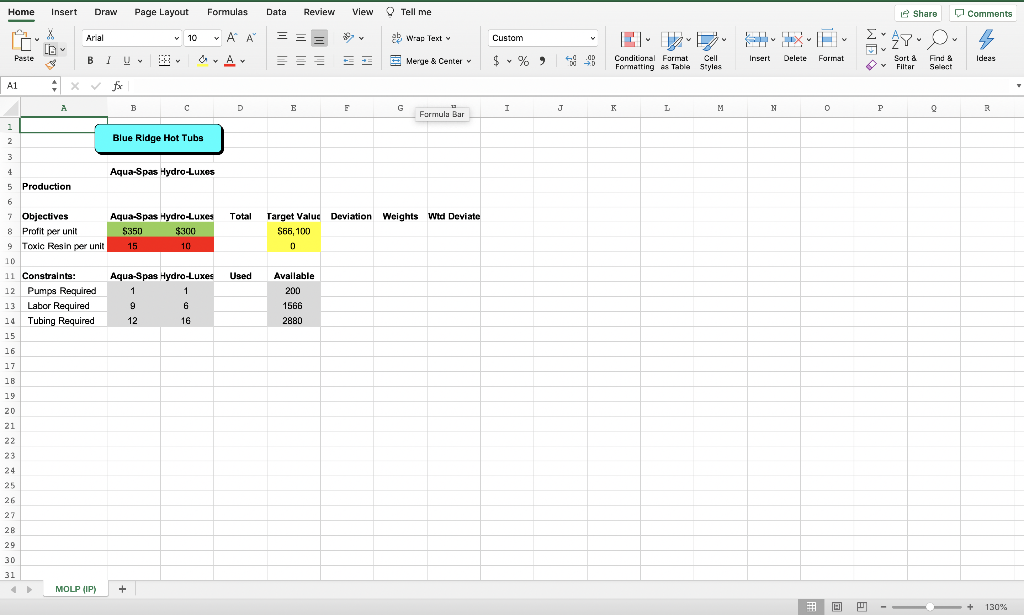Image resolution: width=1024 pixels, height=615 pixels.
Task: Click the Share button
Action: tap(918, 13)
